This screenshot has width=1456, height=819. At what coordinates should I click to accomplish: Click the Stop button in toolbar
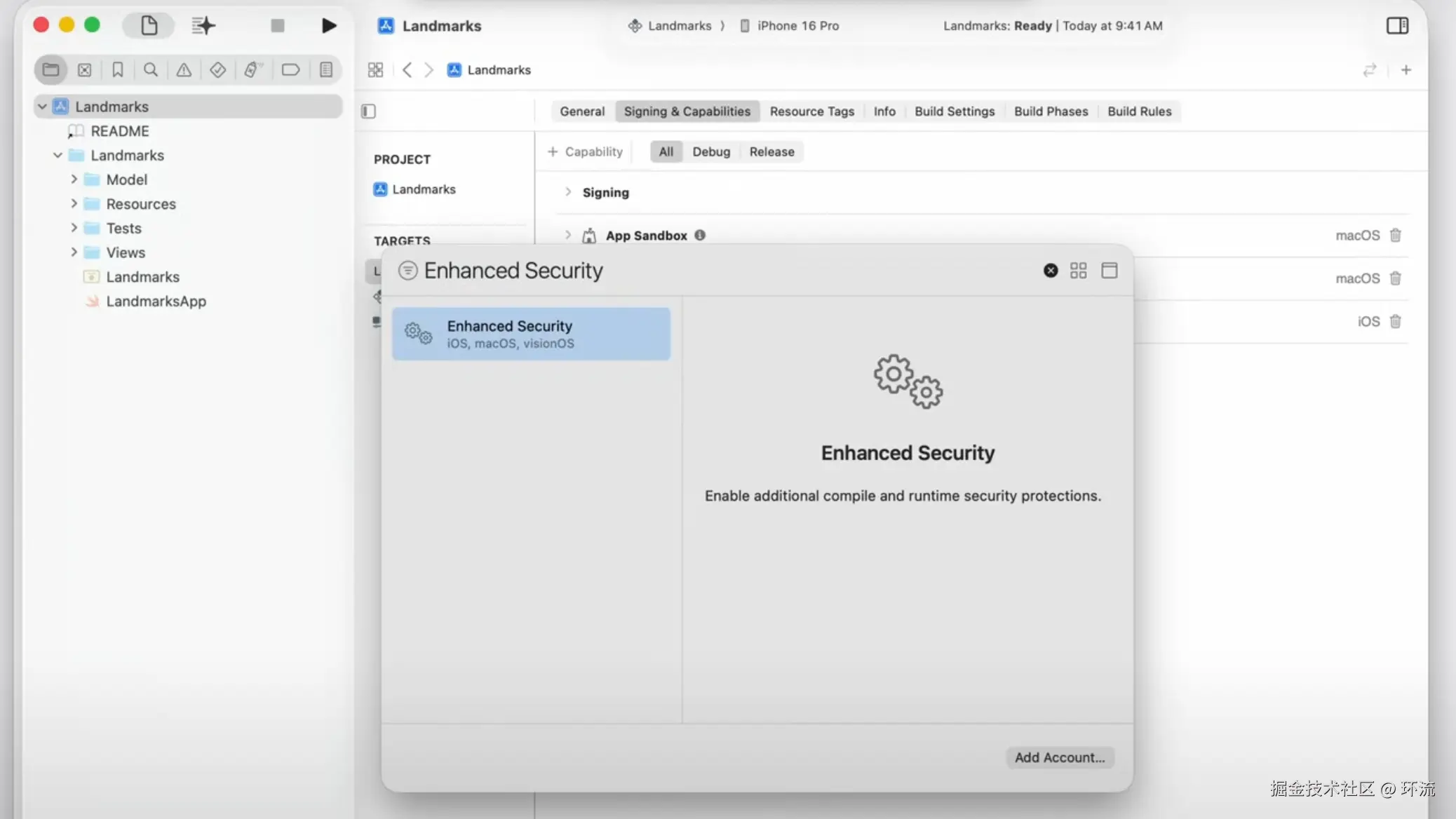pos(278,26)
